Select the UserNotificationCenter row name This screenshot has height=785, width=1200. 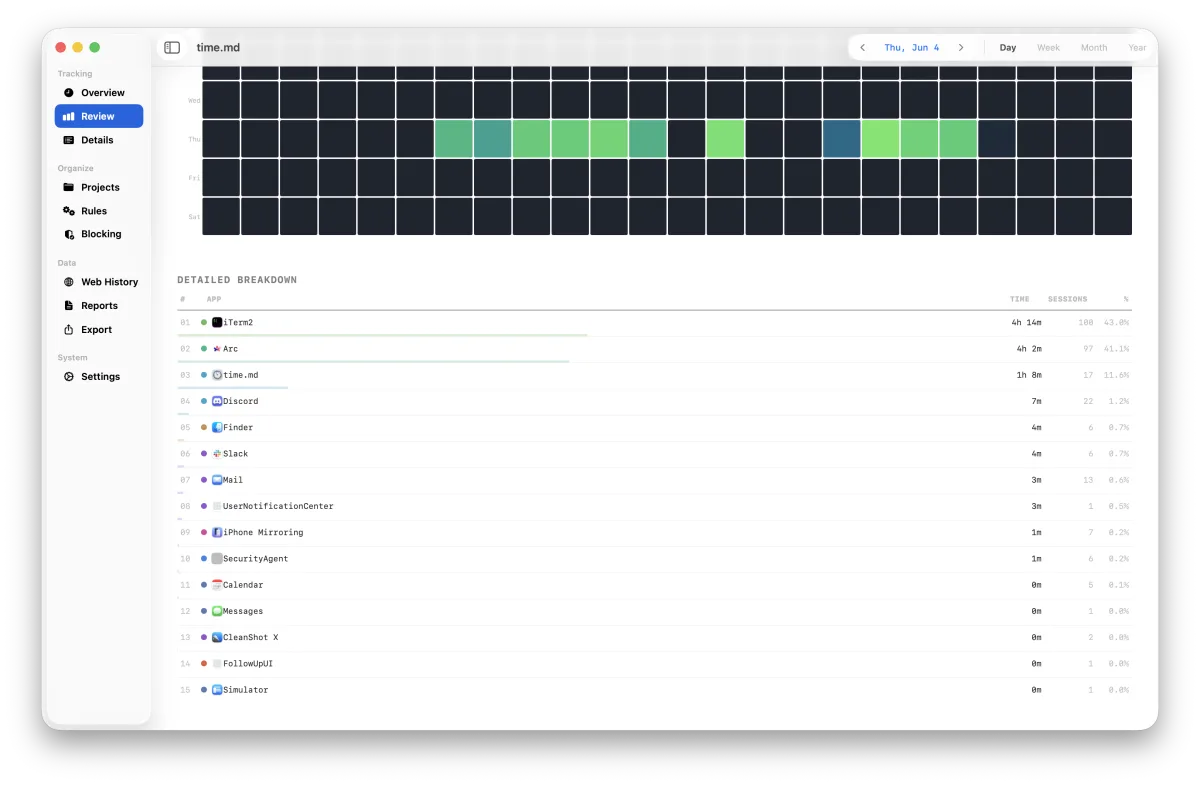click(x=278, y=506)
